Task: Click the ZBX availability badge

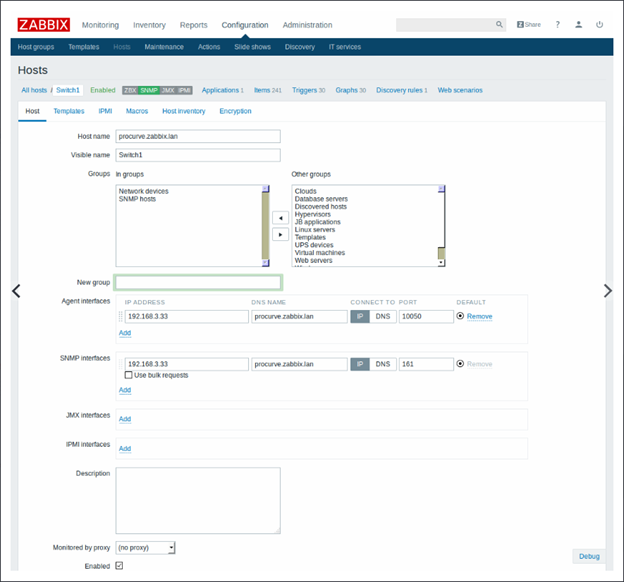Action: pos(130,90)
